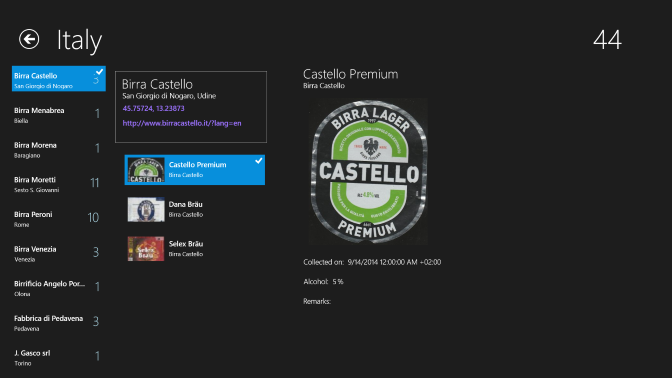Click the large Castello Premium label image

pos(368,171)
